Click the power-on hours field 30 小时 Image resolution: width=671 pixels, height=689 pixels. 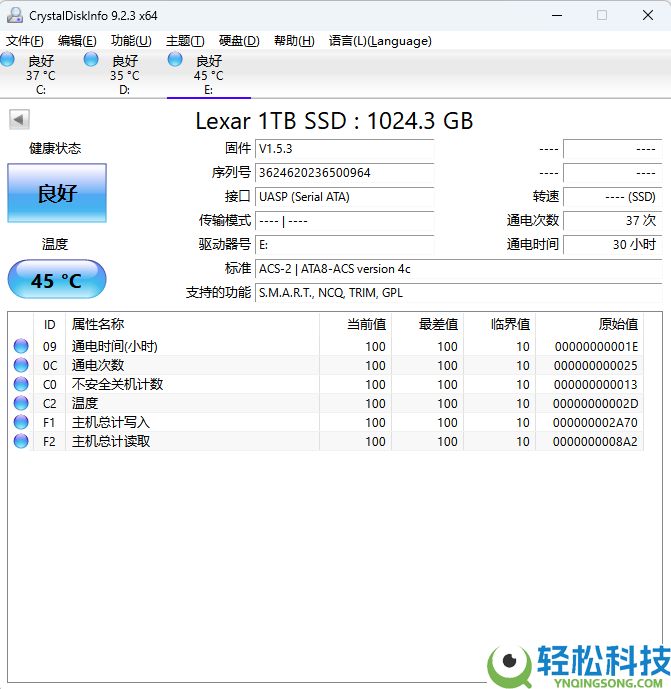pos(613,245)
